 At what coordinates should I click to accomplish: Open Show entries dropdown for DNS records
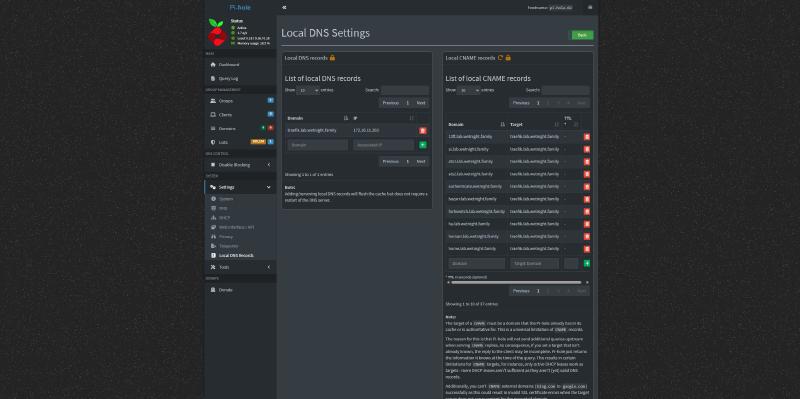(x=308, y=90)
